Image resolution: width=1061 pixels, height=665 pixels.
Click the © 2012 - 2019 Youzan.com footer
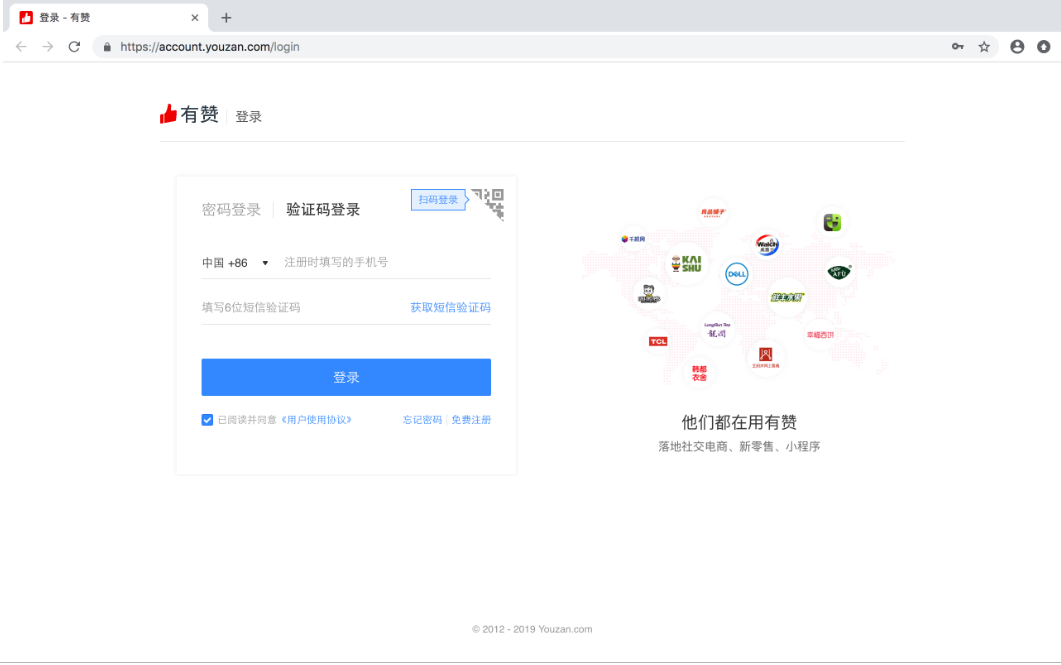coord(532,629)
